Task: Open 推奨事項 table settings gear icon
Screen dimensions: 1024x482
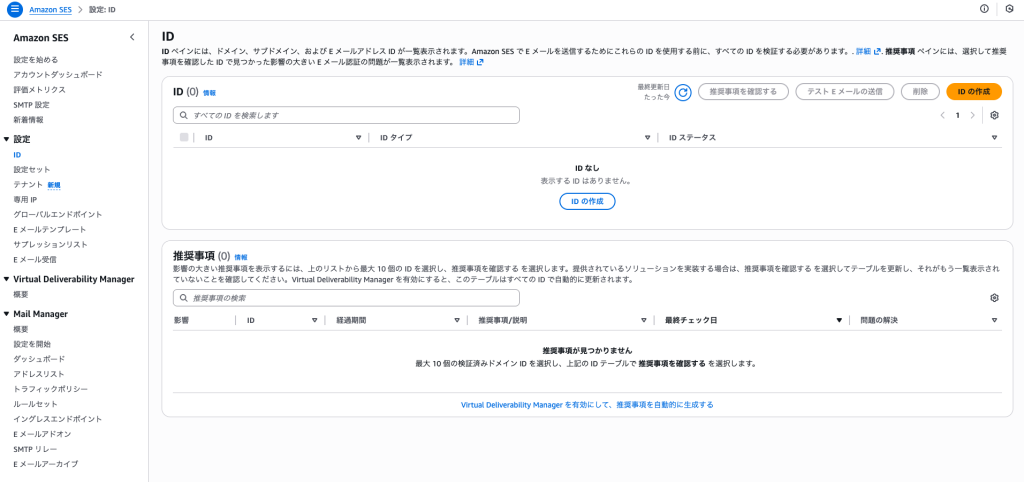Action: click(x=994, y=298)
